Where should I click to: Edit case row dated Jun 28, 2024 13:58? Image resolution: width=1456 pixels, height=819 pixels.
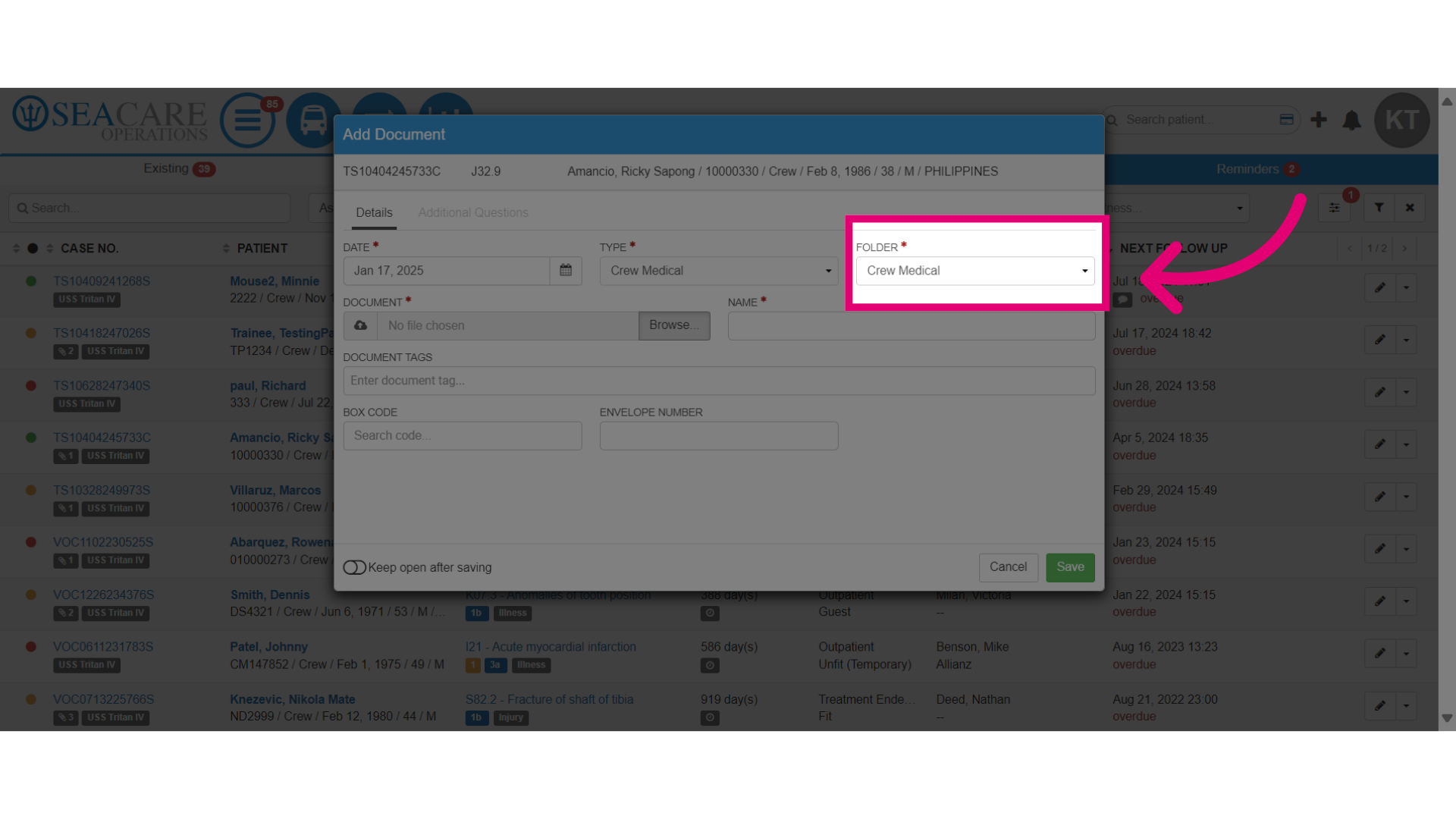pos(1380,392)
